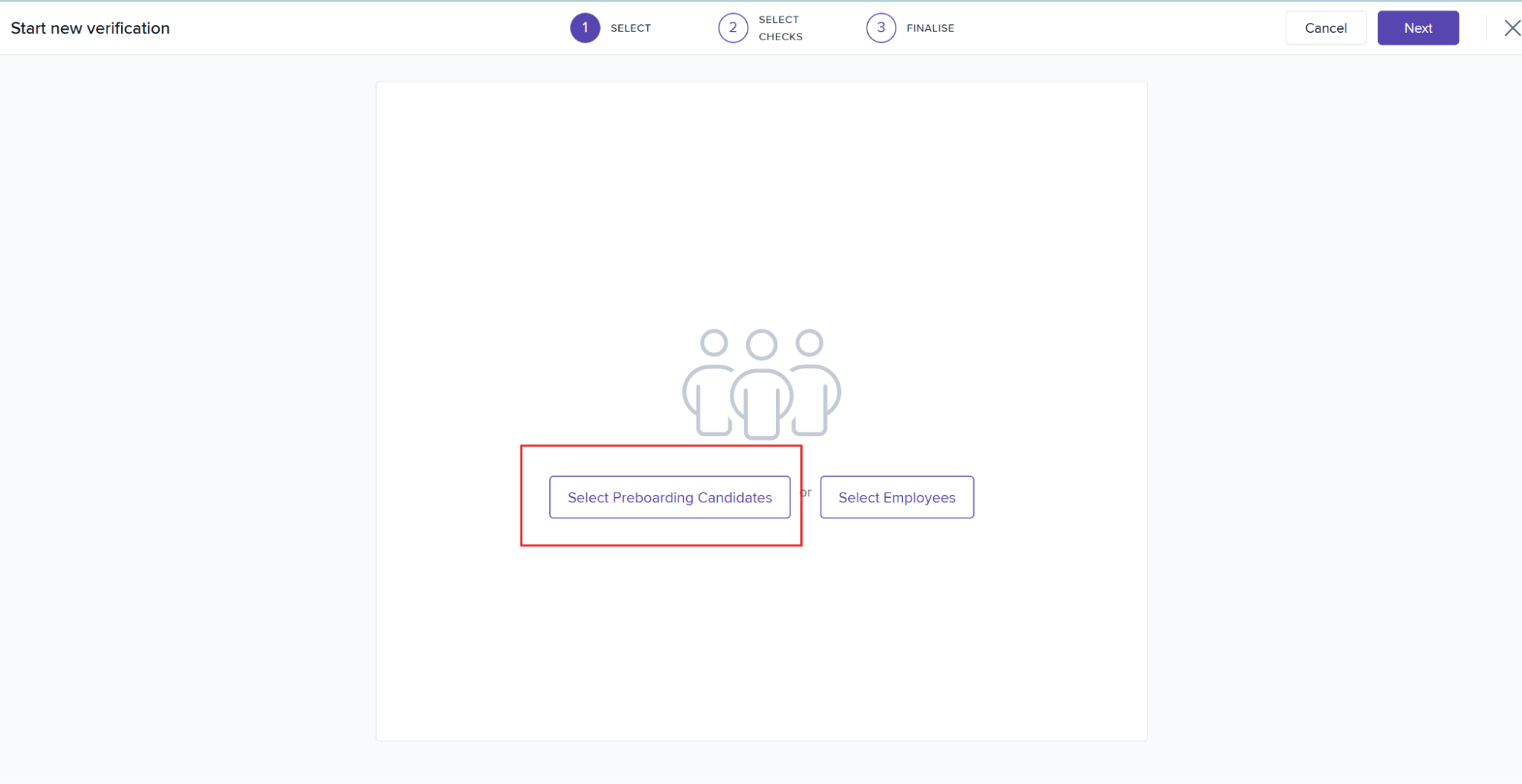Jump to the SELECT CHECKS step label

pos(780,28)
